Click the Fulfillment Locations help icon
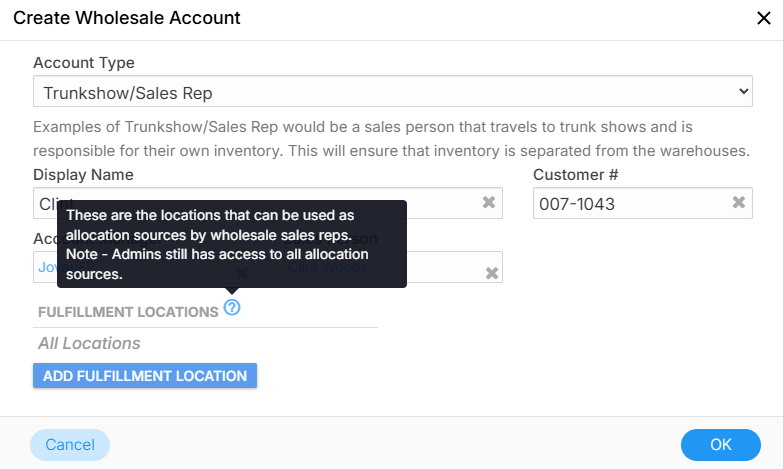Image resolution: width=783 pixels, height=469 pixels. [x=232, y=307]
